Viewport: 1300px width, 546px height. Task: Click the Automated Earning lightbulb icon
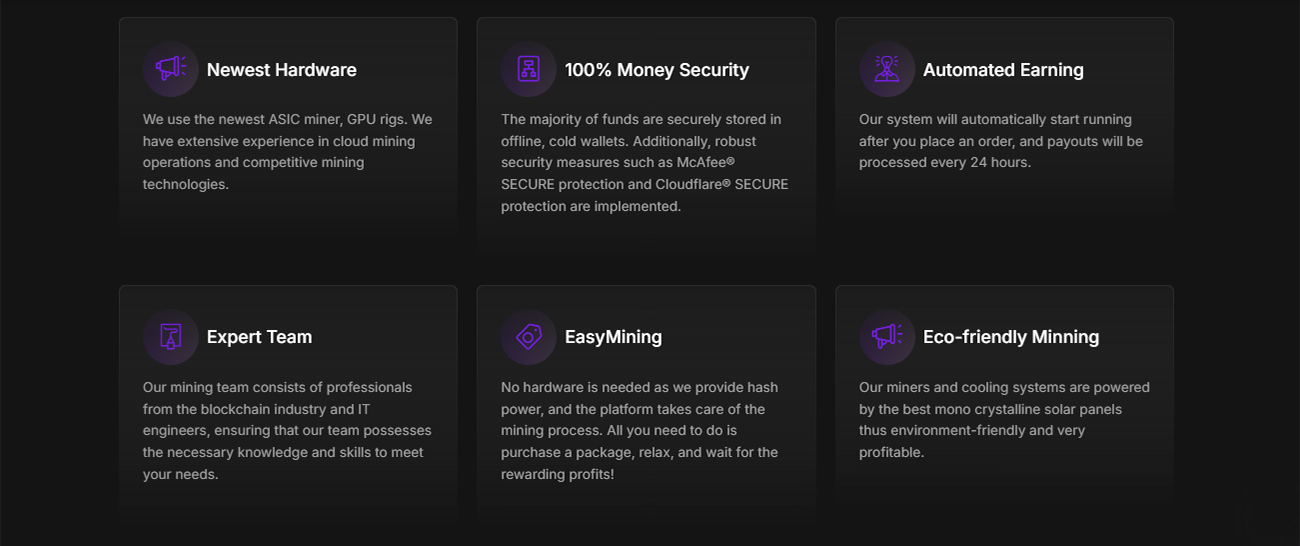pos(887,69)
